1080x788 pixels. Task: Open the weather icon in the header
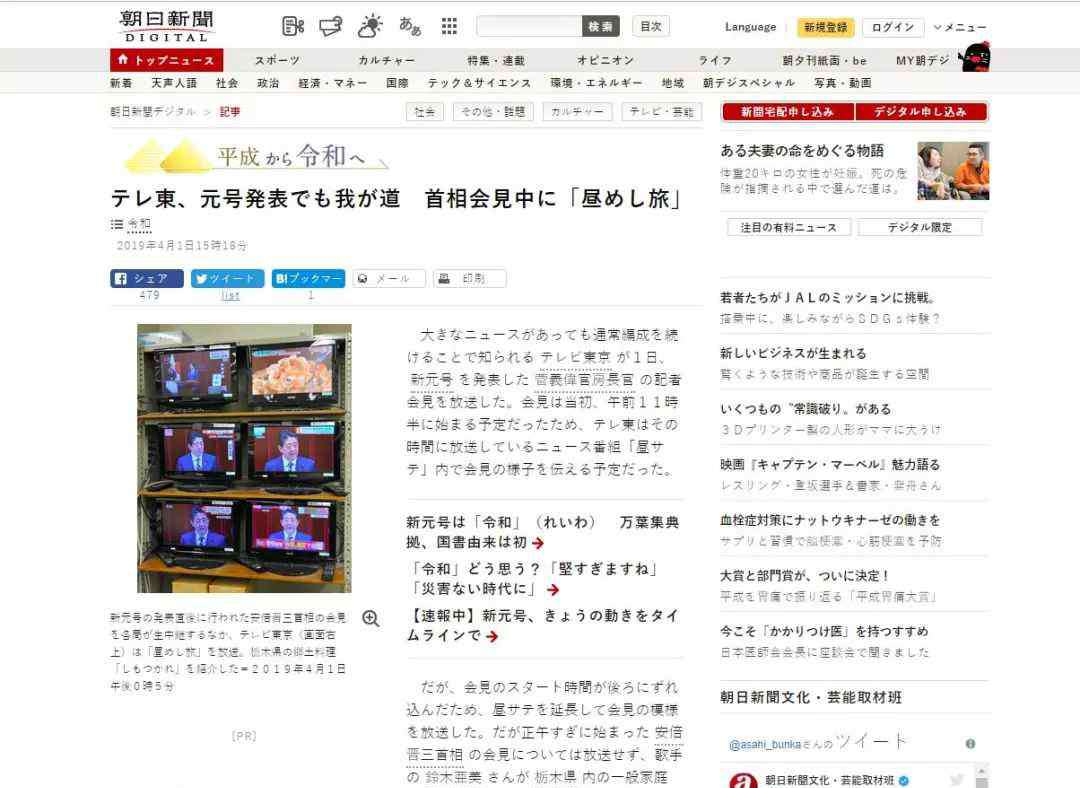pyautogui.click(x=370, y=27)
